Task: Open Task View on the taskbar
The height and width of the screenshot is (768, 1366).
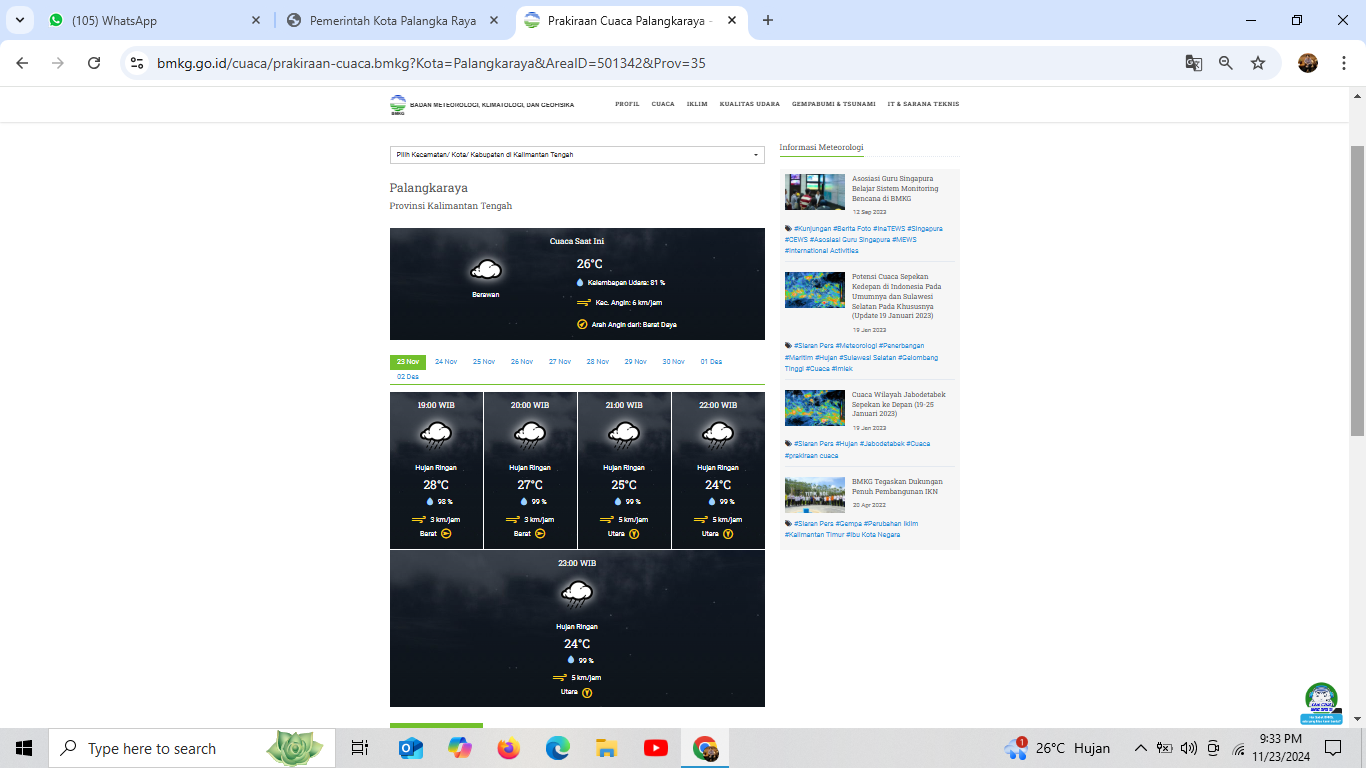Action: click(x=360, y=748)
